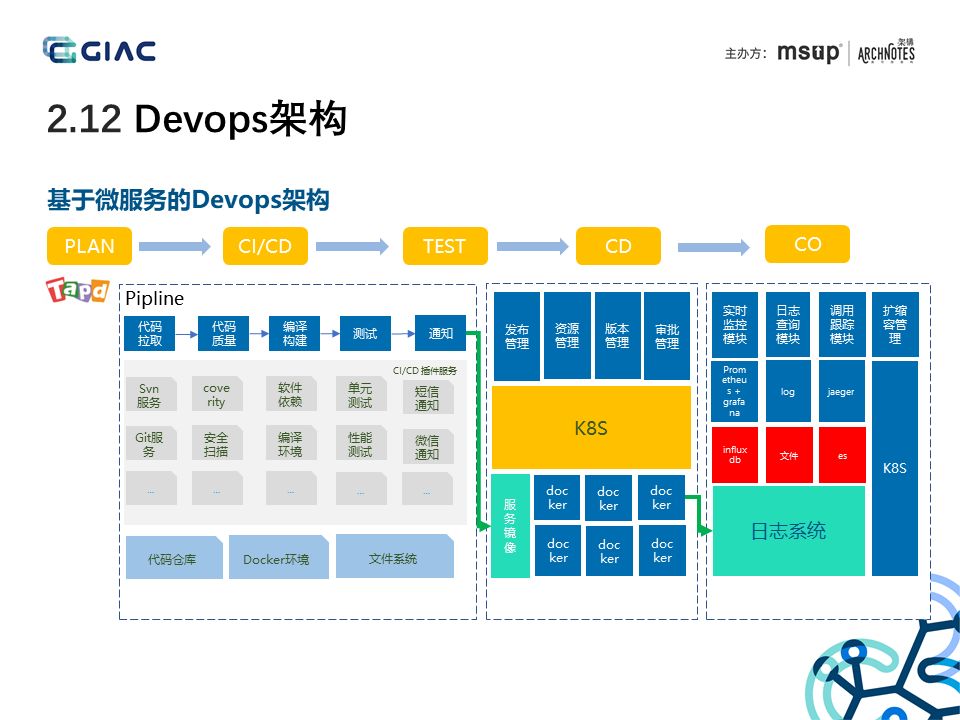This screenshot has width=960, height=720.
Task: Click the 单元测试 plugin box
Action: pyautogui.click(x=361, y=395)
